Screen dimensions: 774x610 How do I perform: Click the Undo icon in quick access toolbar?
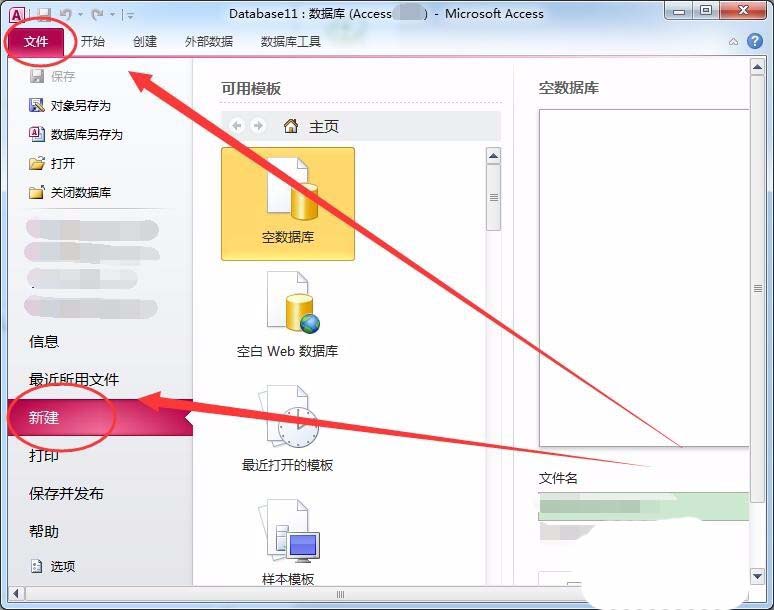[x=66, y=15]
